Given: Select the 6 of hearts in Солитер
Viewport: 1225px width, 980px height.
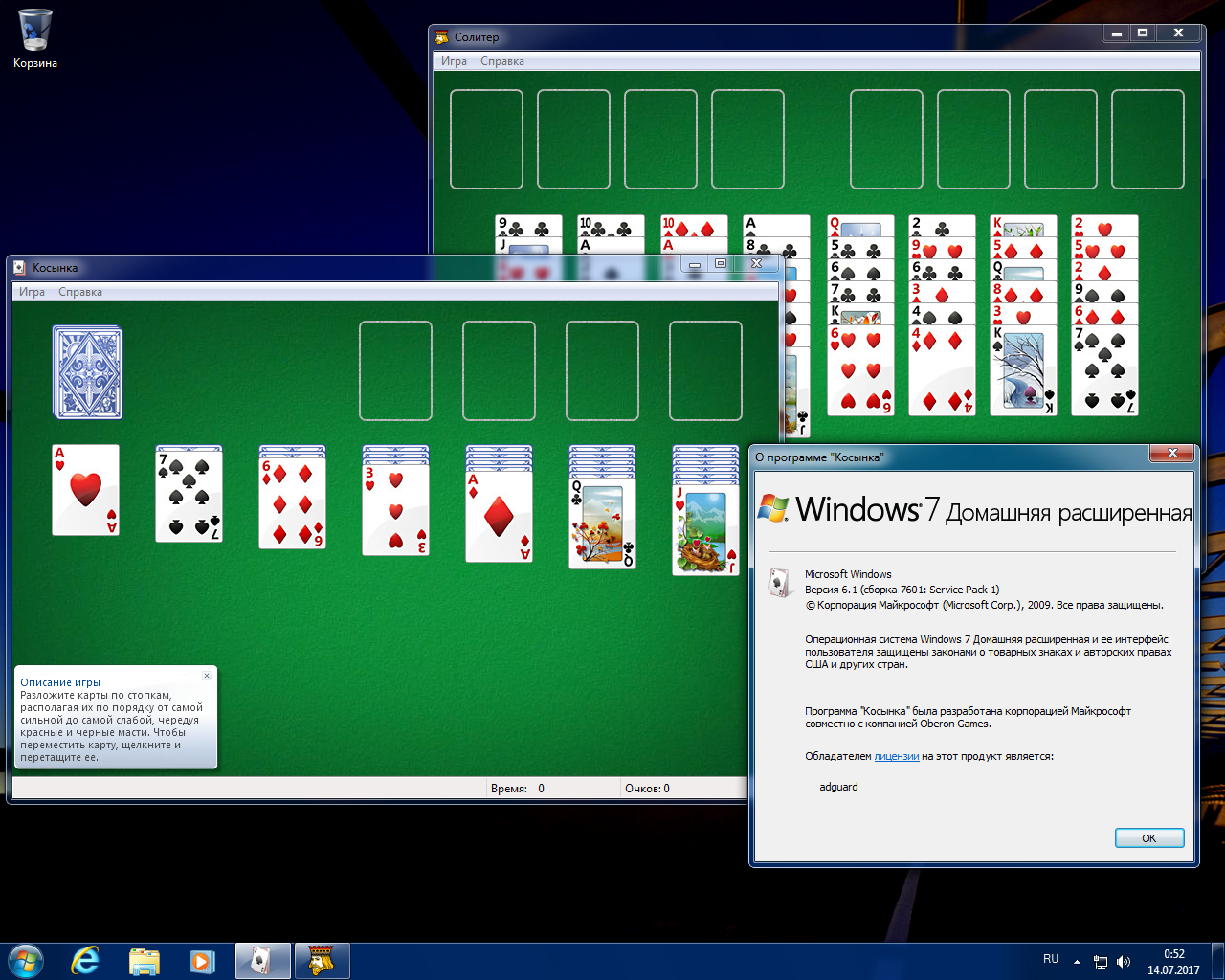Looking at the screenshot, I should coord(860,369).
